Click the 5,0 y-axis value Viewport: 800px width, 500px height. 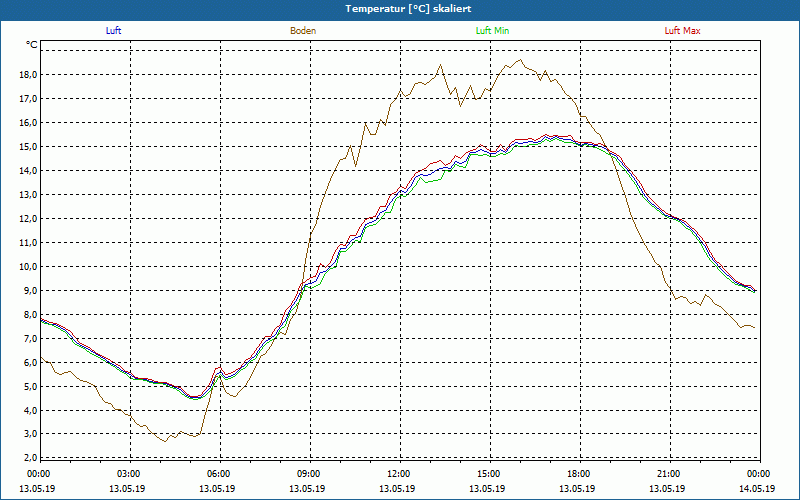pyautogui.click(x=31, y=386)
